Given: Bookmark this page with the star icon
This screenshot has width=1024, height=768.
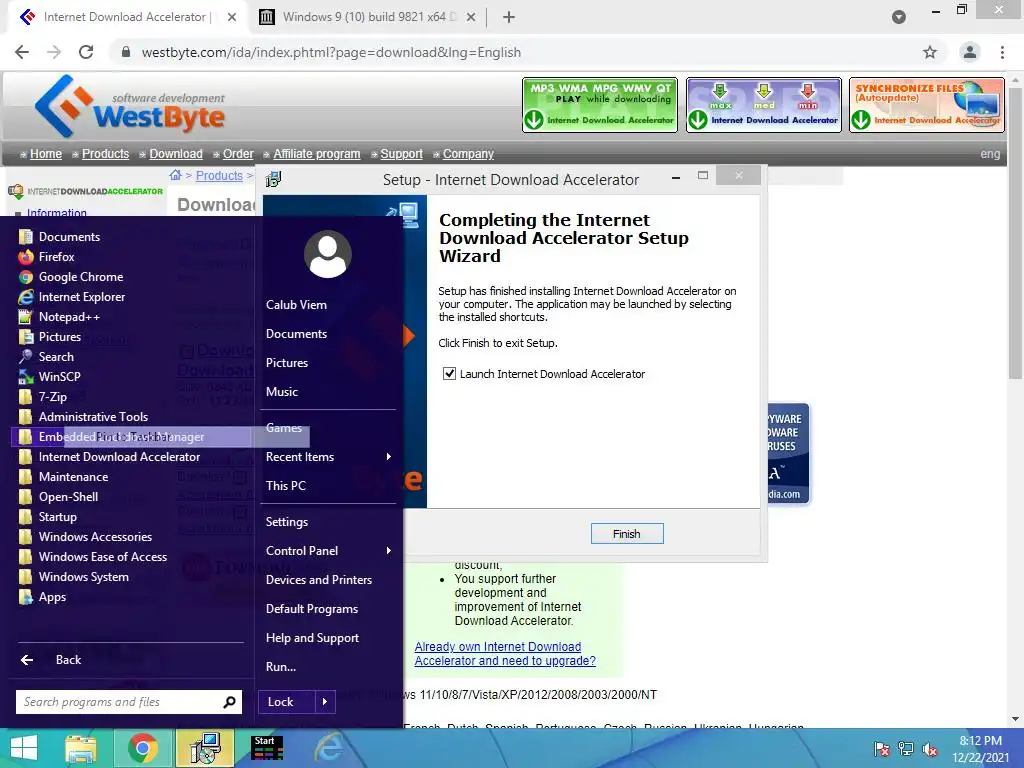Looking at the screenshot, I should 930,52.
